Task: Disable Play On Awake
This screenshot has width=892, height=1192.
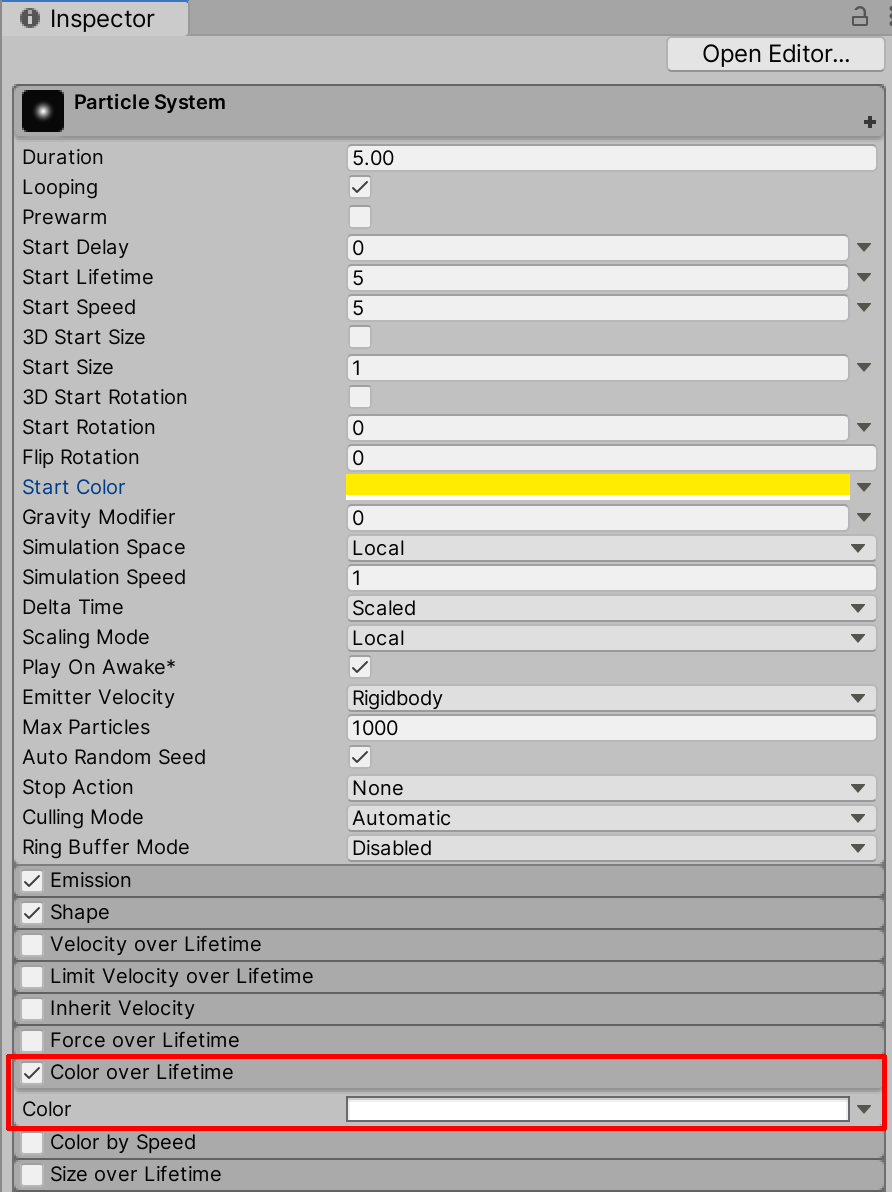Action: 358,667
